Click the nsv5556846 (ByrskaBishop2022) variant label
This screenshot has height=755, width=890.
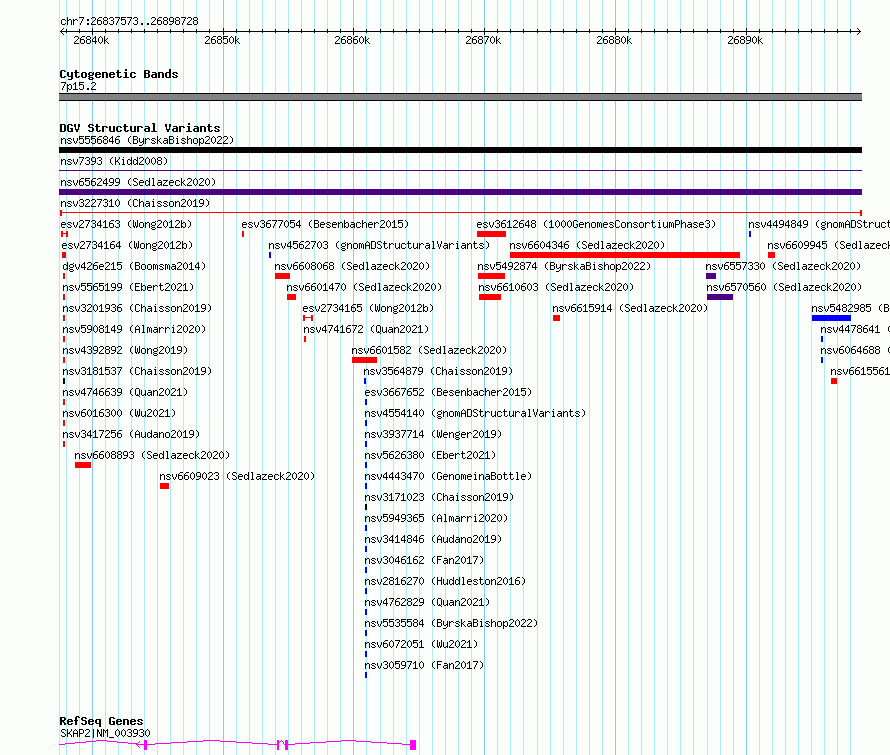pos(147,140)
